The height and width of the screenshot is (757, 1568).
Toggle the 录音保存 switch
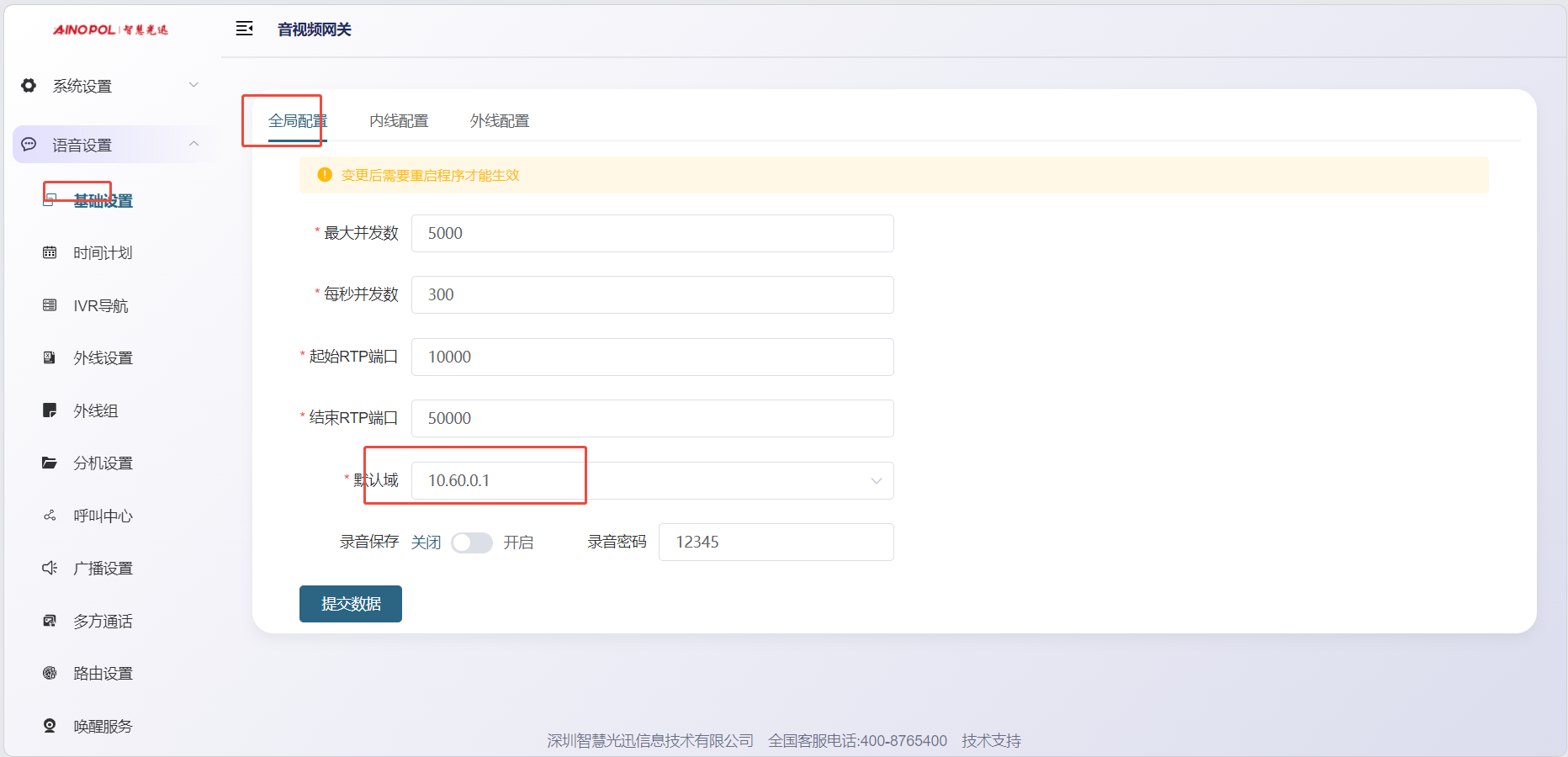tap(471, 543)
